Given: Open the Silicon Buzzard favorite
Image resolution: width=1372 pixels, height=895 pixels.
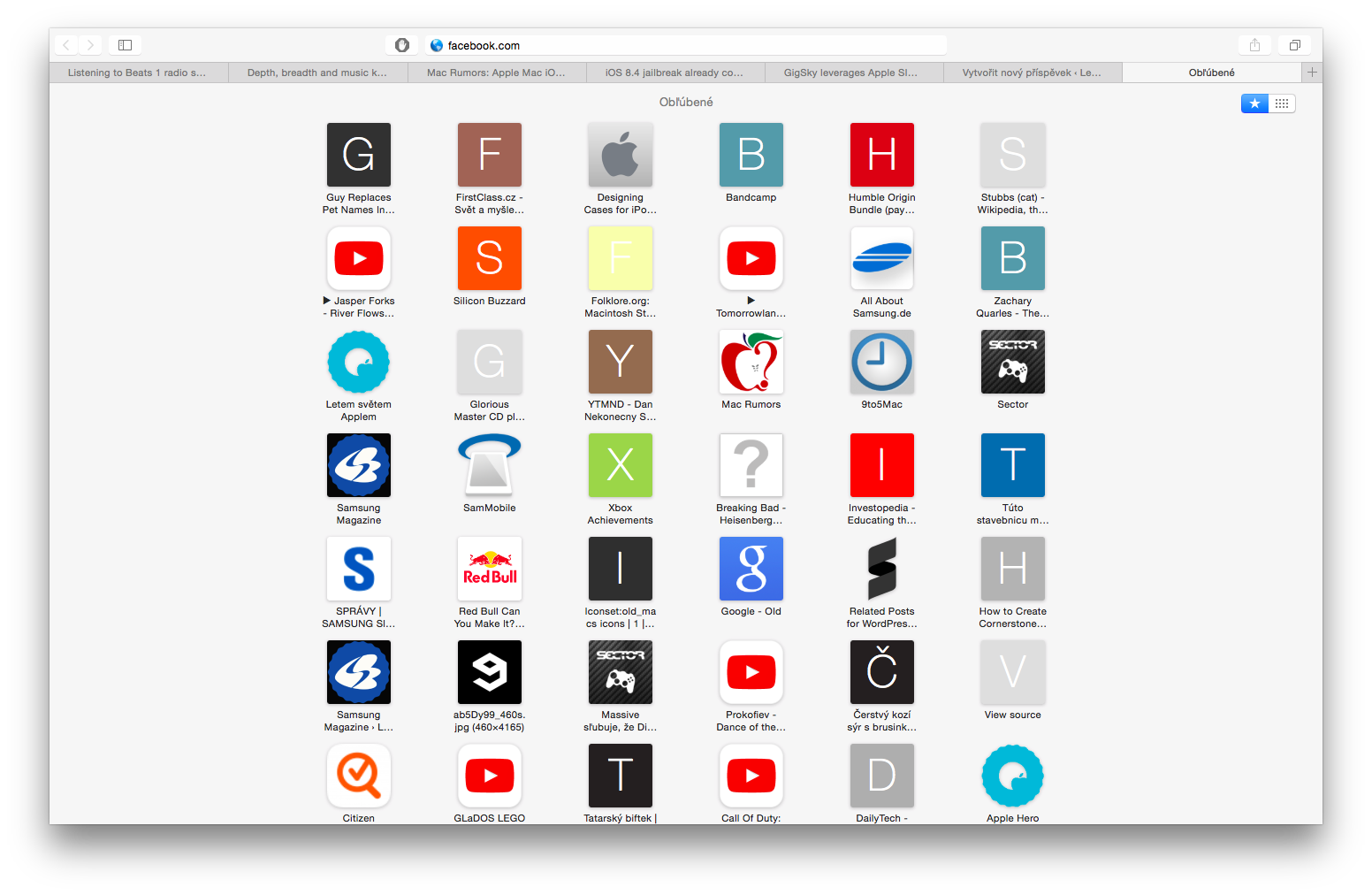Looking at the screenshot, I should 490,258.
